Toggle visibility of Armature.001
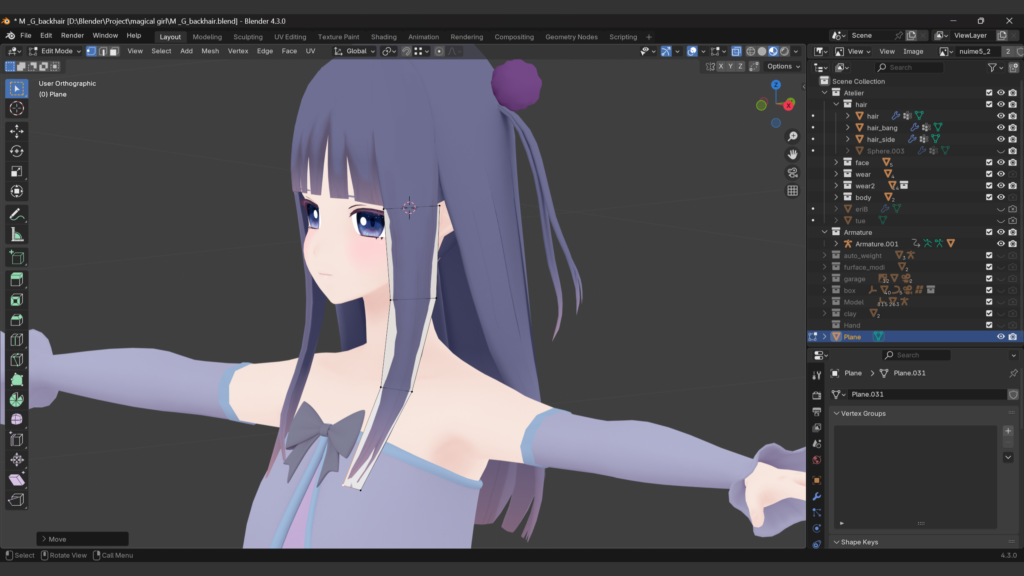Screen dimensions: 1024x576 pyautogui.click(x=1000, y=244)
